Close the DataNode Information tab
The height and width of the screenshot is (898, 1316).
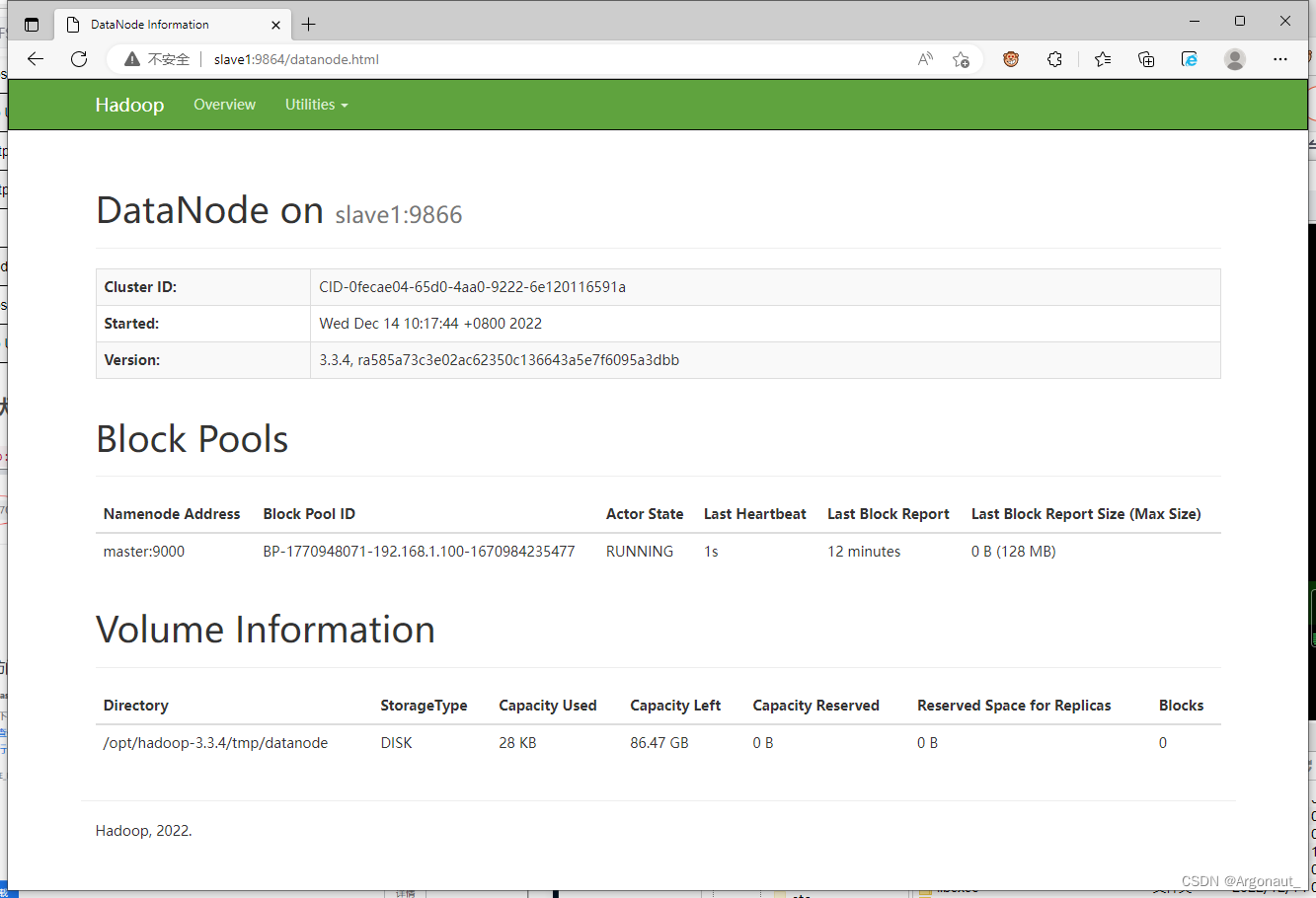[x=275, y=25]
